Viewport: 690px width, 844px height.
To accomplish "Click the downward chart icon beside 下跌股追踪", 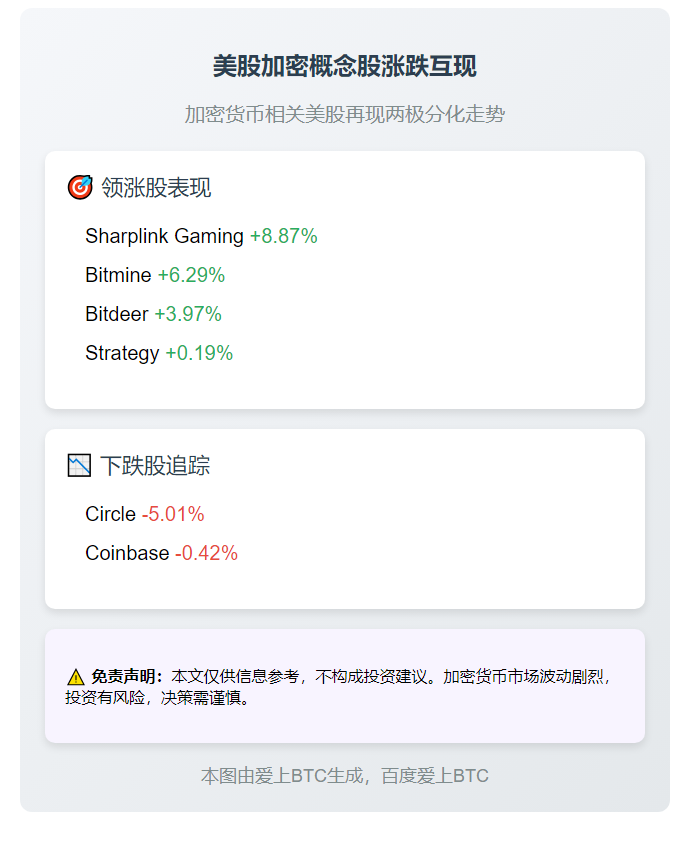I will point(79,465).
